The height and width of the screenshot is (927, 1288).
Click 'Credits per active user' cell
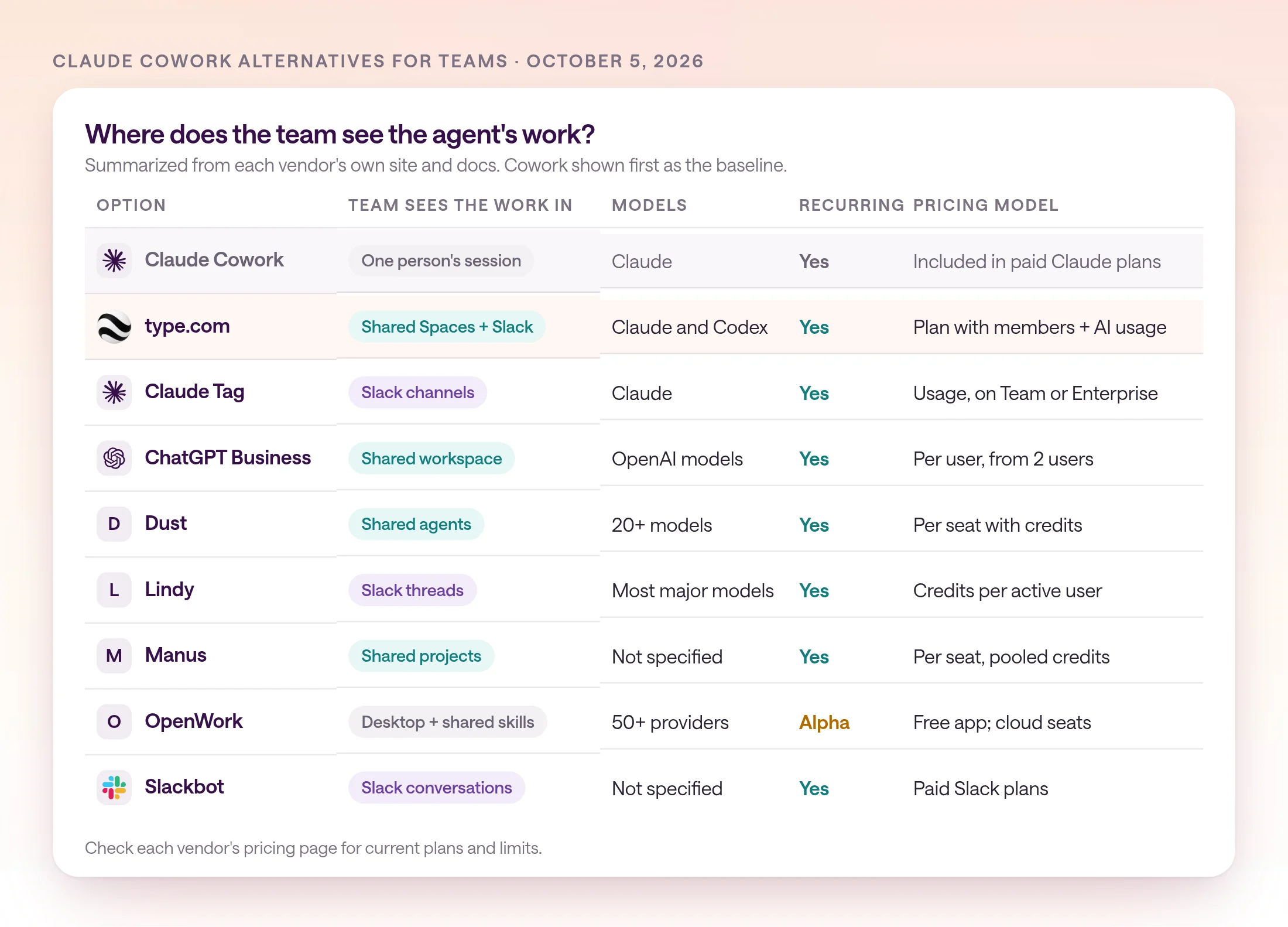(x=1008, y=590)
